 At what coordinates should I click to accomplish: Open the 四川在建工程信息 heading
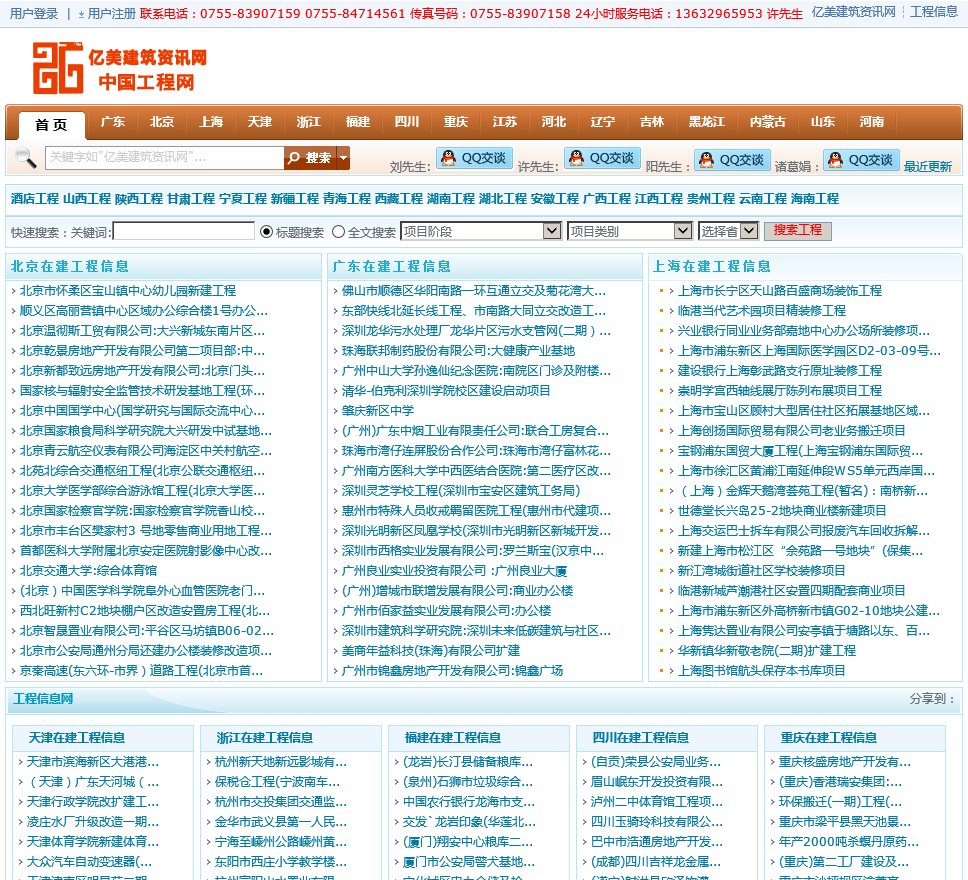(641, 737)
